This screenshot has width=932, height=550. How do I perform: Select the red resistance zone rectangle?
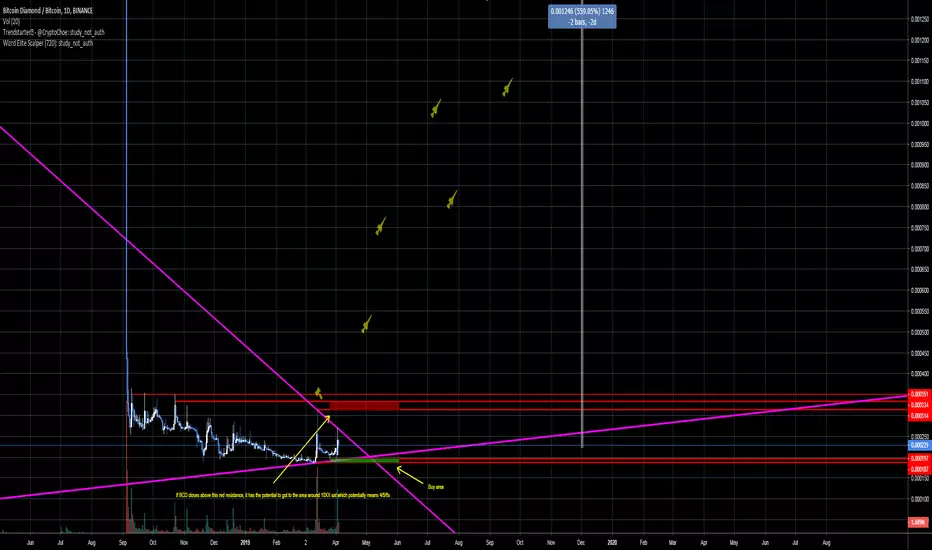point(364,406)
